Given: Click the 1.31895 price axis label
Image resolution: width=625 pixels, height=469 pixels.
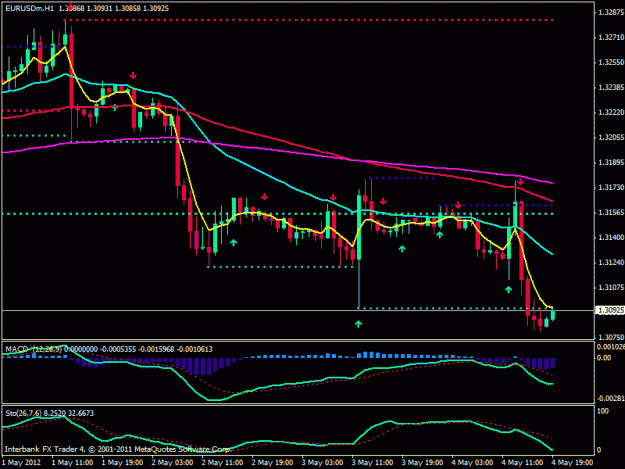Looking at the screenshot, I should (611, 162).
